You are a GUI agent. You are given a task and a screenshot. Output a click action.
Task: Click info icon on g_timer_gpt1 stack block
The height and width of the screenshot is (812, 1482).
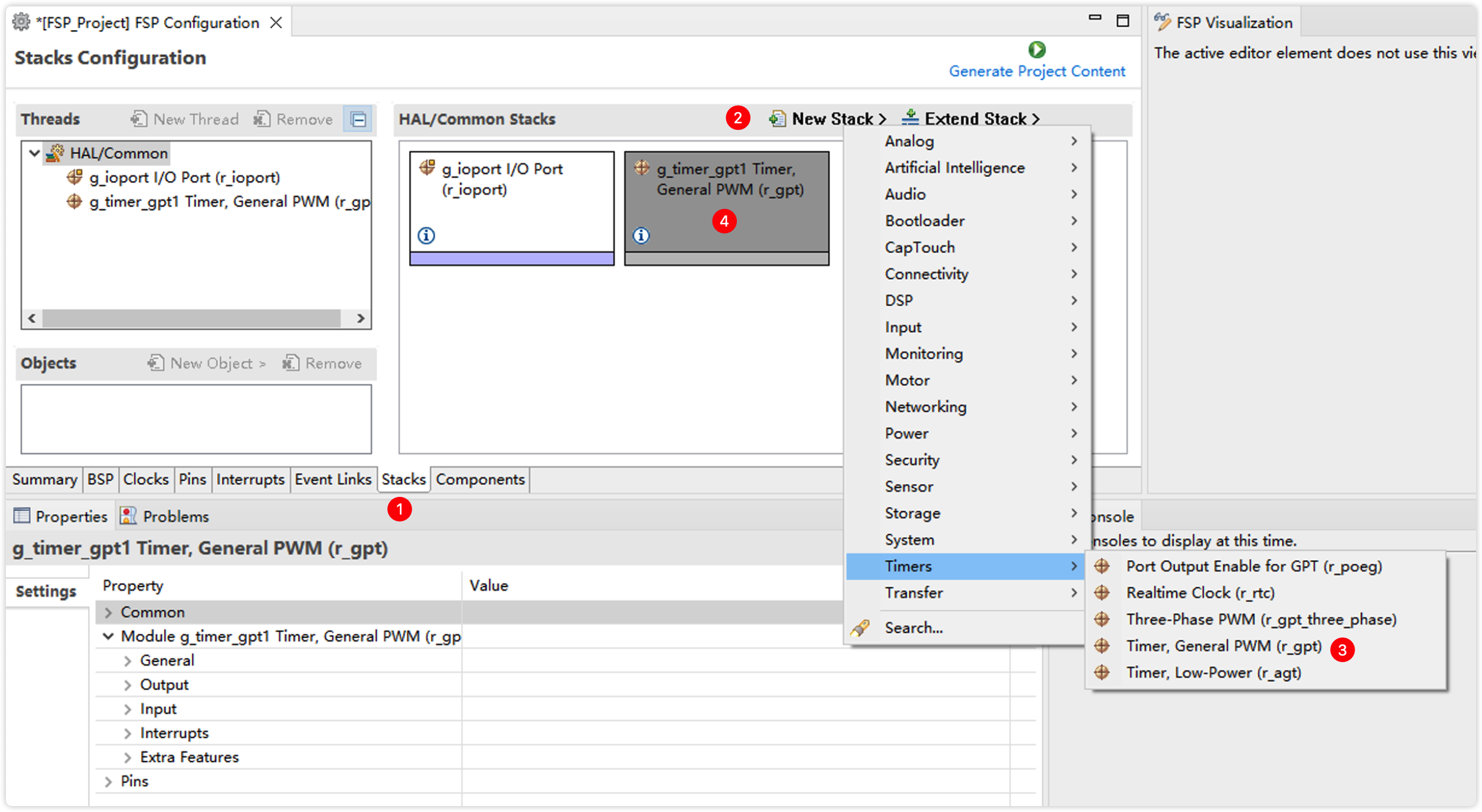pos(641,235)
